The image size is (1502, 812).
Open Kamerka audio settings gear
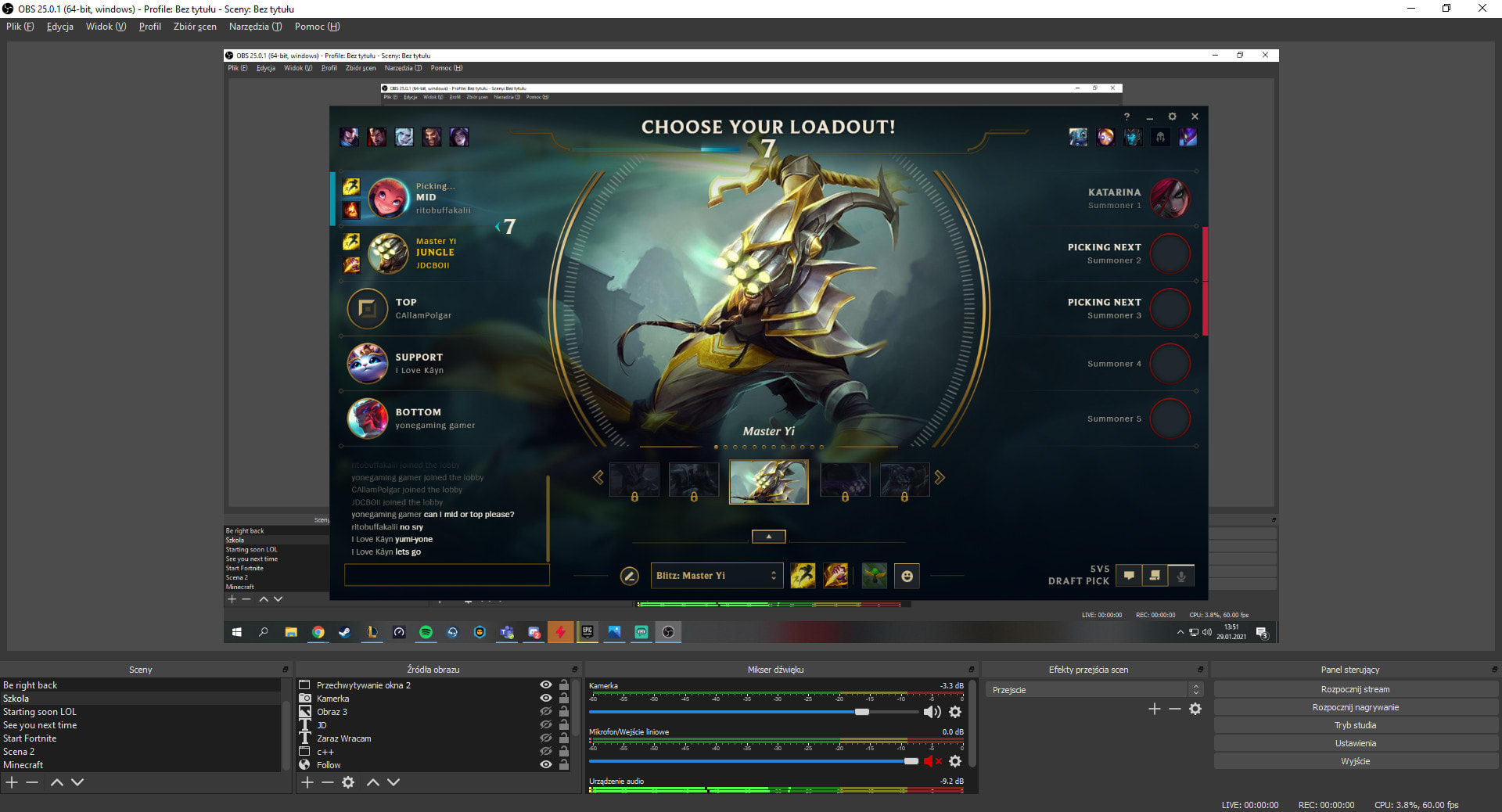pos(955,712)
